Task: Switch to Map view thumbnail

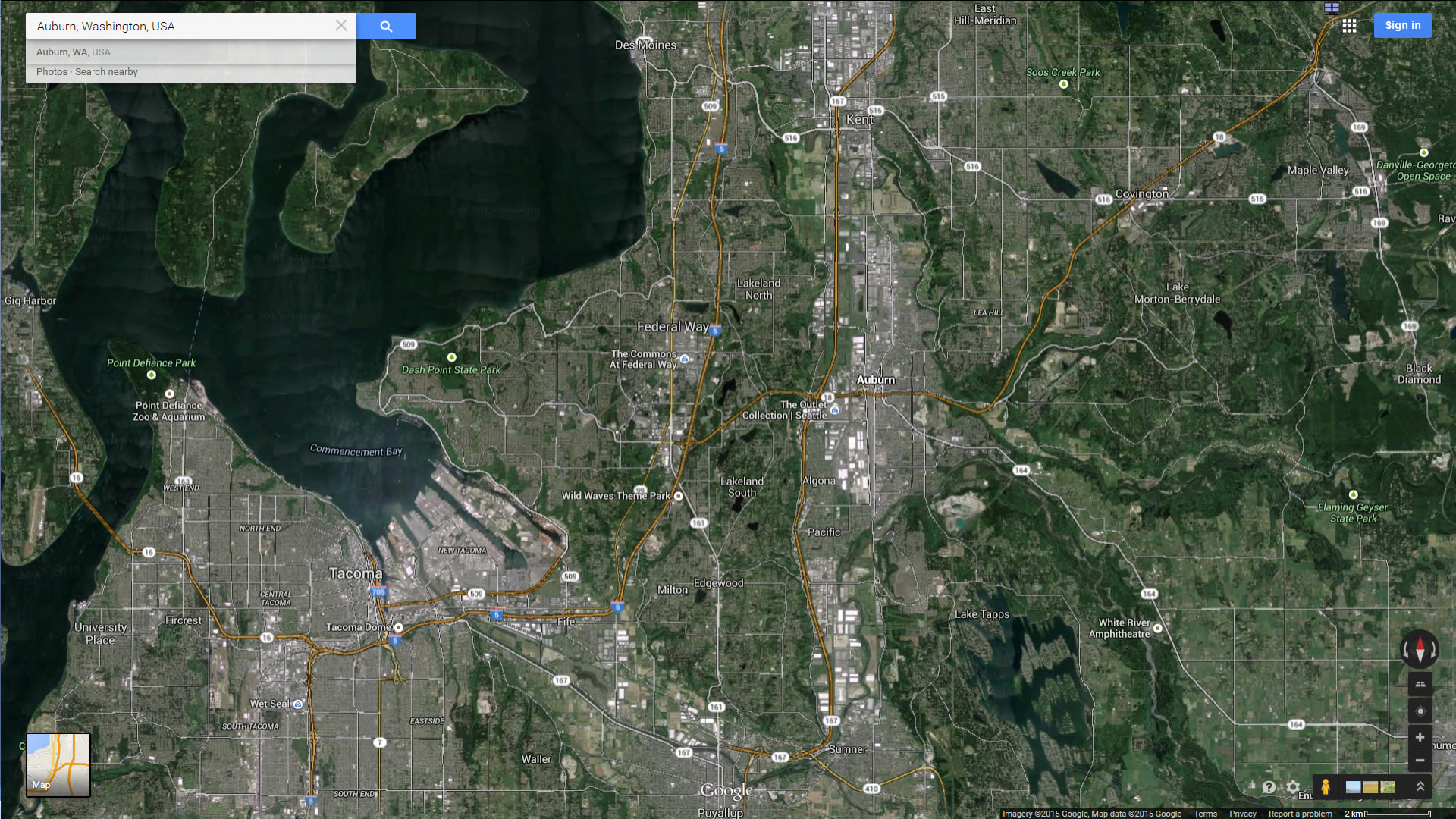Action: point(58,765)
